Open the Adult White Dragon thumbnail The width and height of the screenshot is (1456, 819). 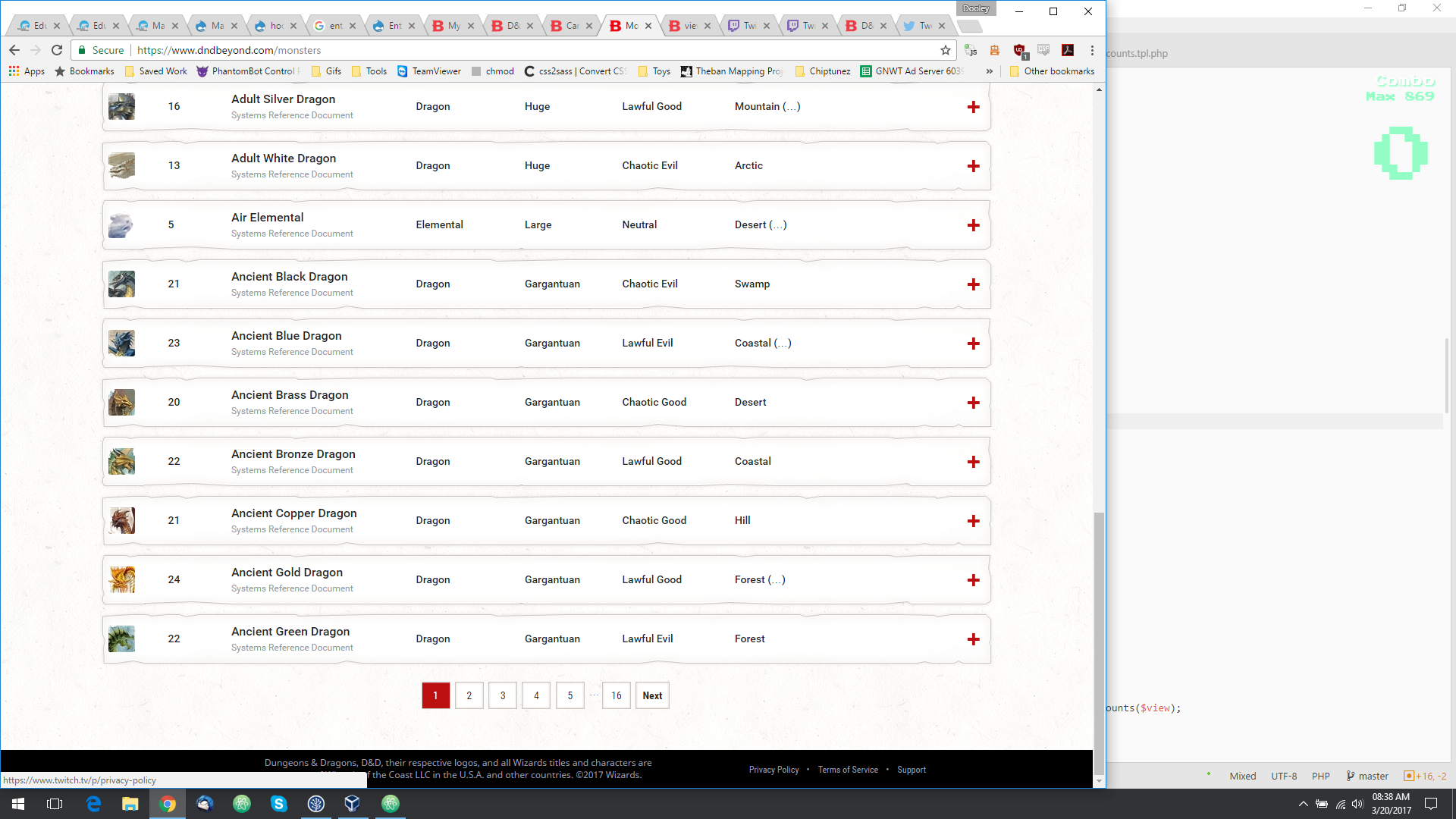(x=121, y=165)
